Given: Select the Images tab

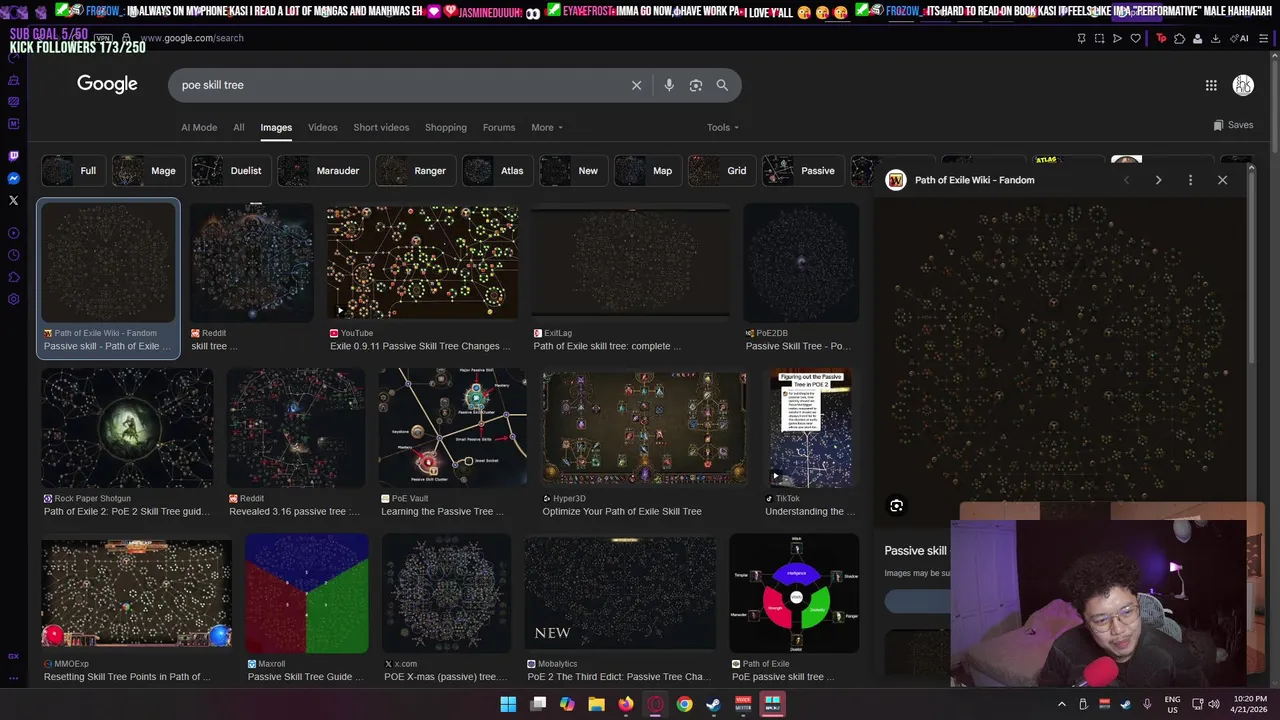Looking at the screenshot, I should coord(276,128).
